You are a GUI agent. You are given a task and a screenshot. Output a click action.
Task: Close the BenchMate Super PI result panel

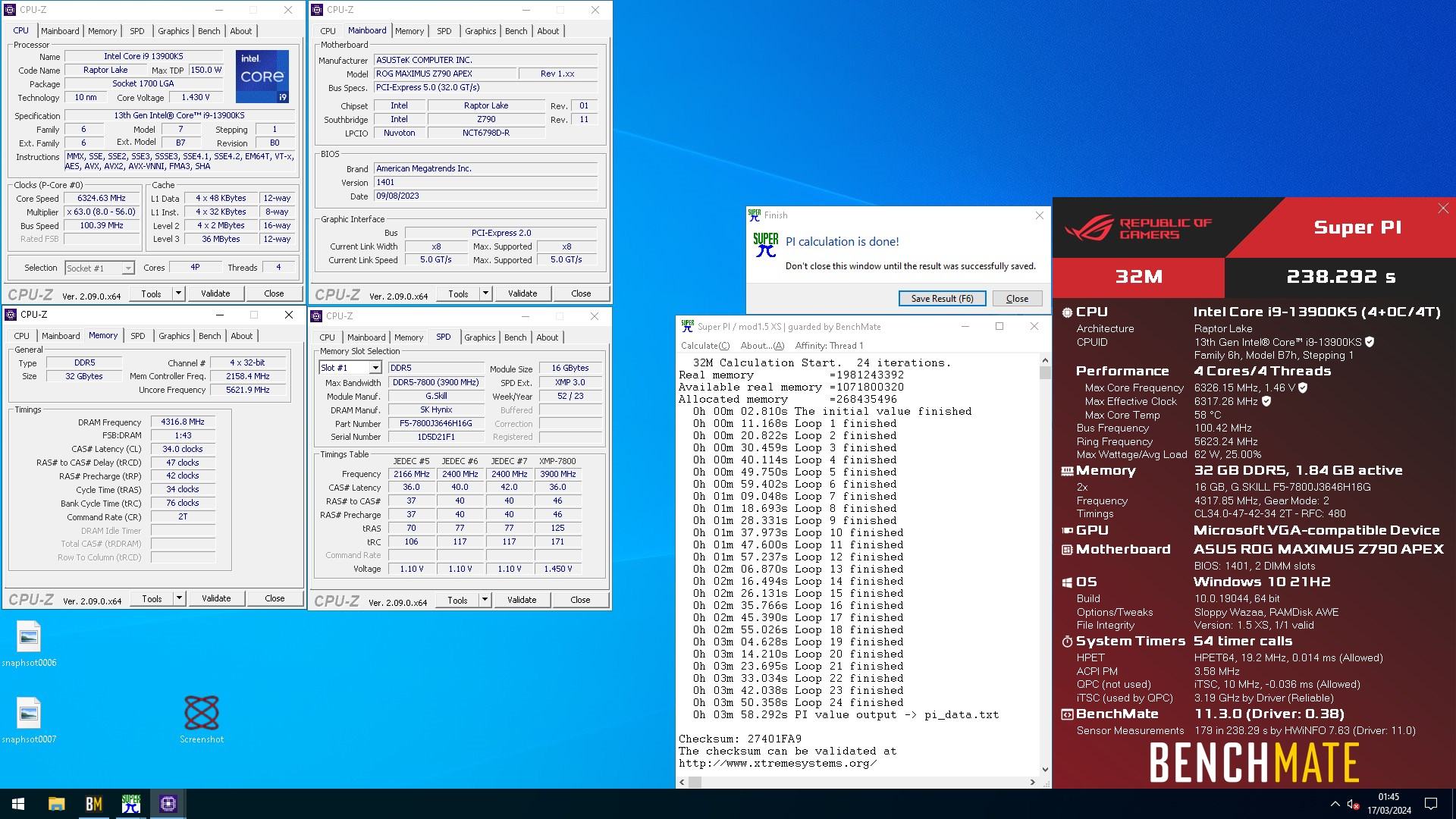pos(1442,209)
